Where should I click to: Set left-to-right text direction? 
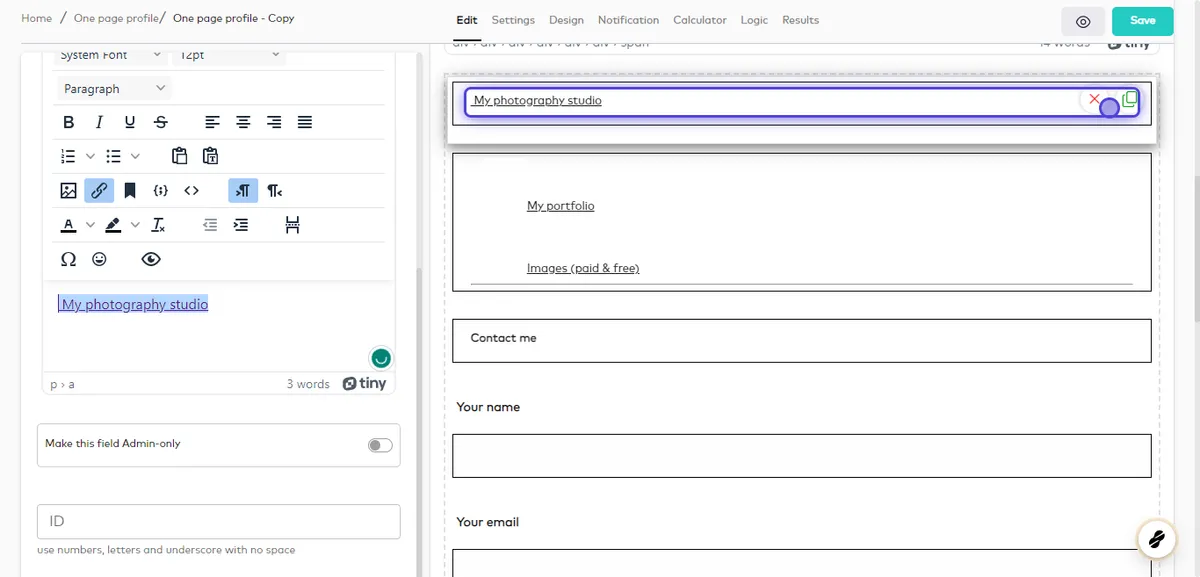(243, 190)
